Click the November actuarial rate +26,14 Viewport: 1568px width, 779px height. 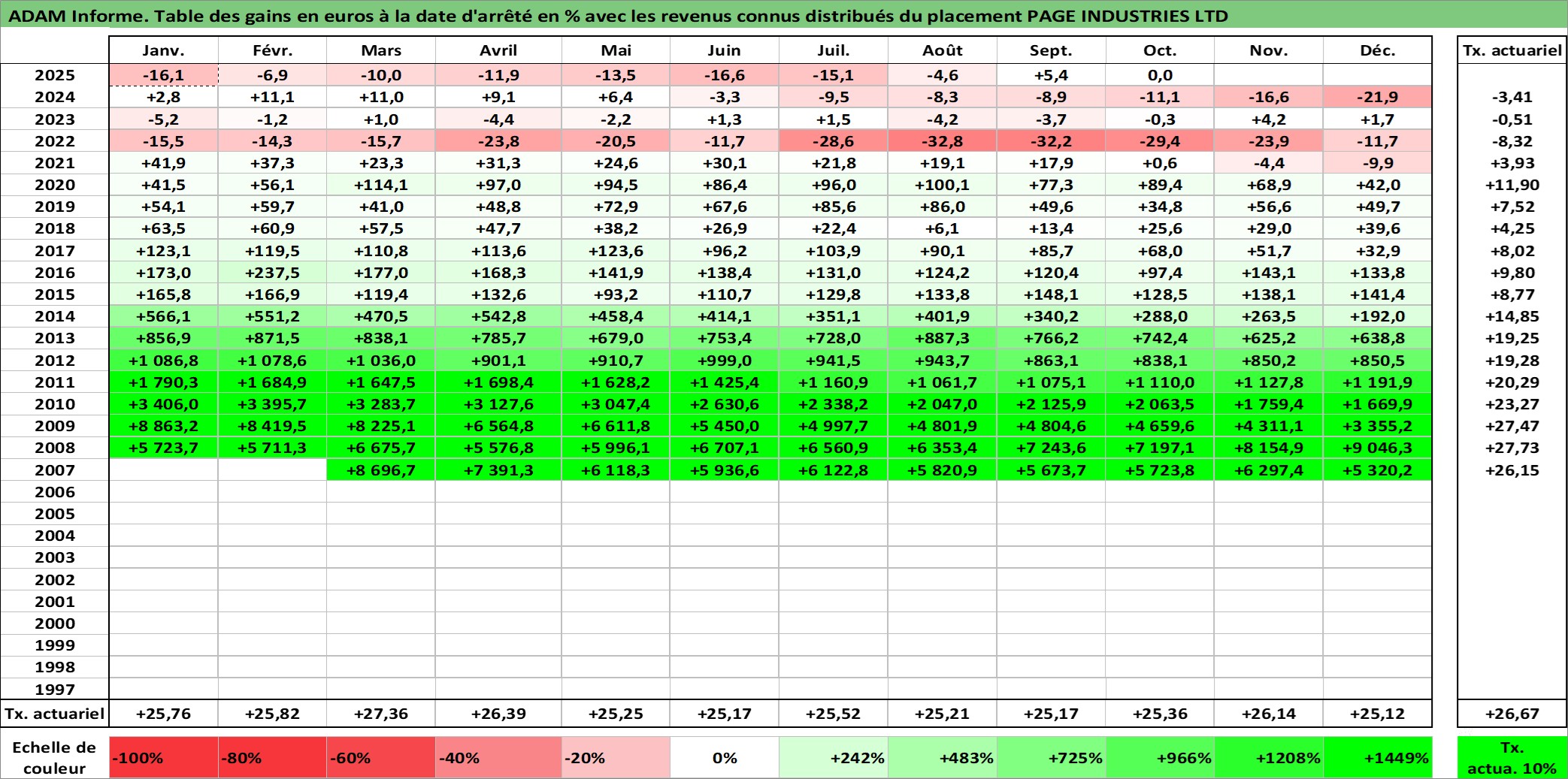click(1268, 714)
